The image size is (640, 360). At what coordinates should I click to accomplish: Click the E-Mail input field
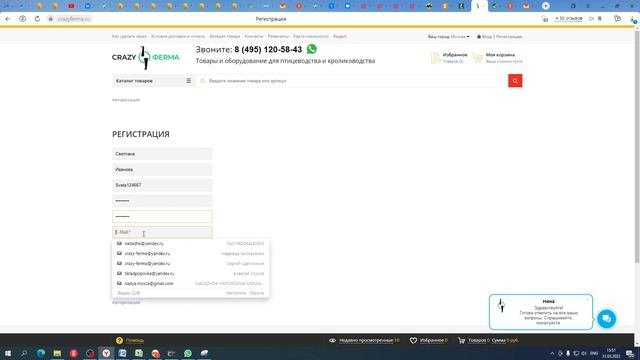[162, 232]
